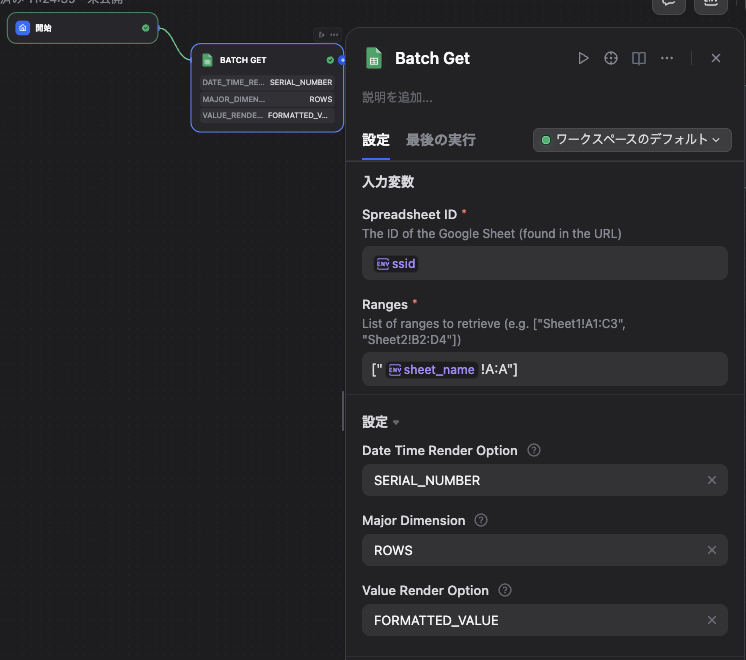The height and width of the screenshot is (660, 746).
Task: Click the top-right button next to chat icon
Action: 711,5
